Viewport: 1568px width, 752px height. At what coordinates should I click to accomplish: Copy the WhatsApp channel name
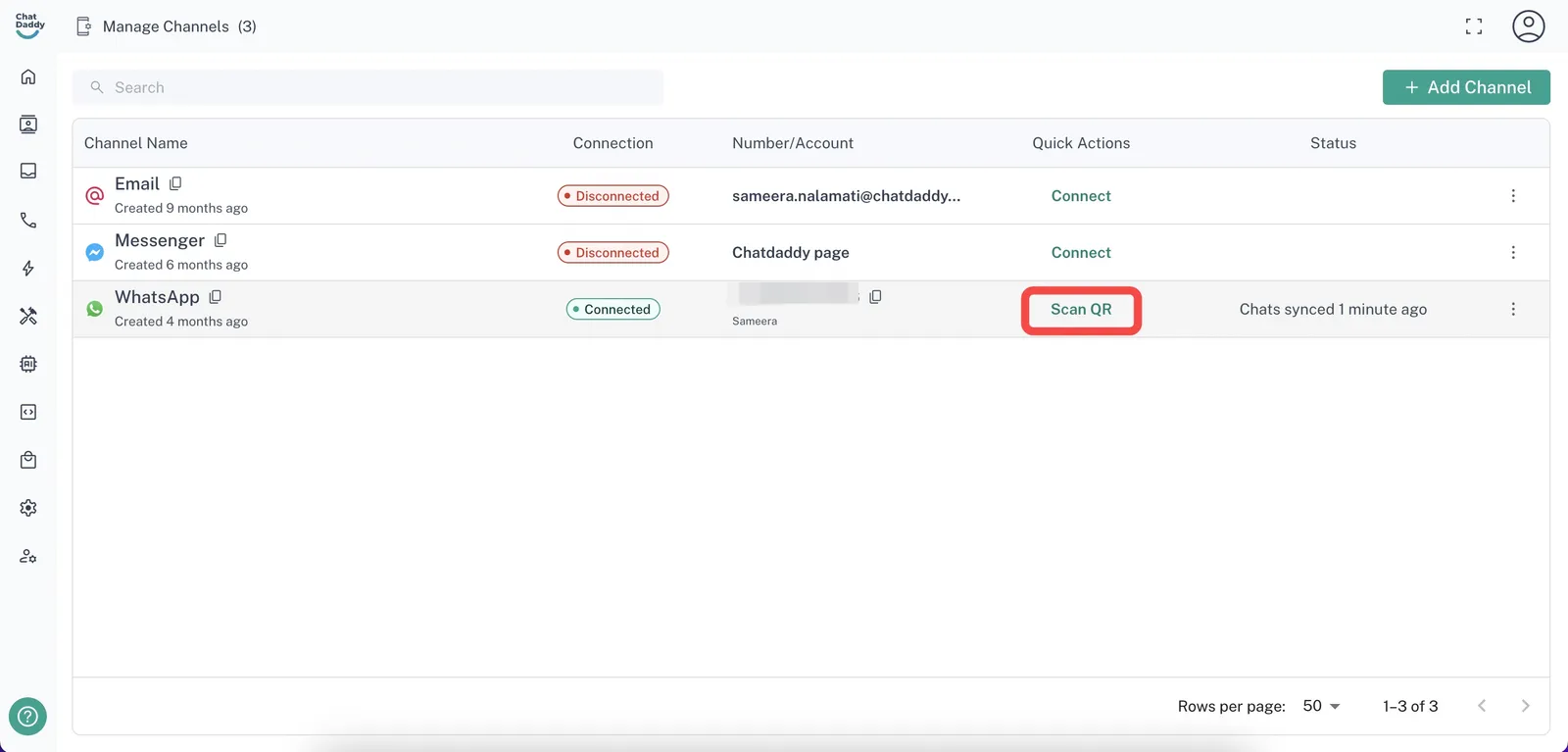[216, 297]
